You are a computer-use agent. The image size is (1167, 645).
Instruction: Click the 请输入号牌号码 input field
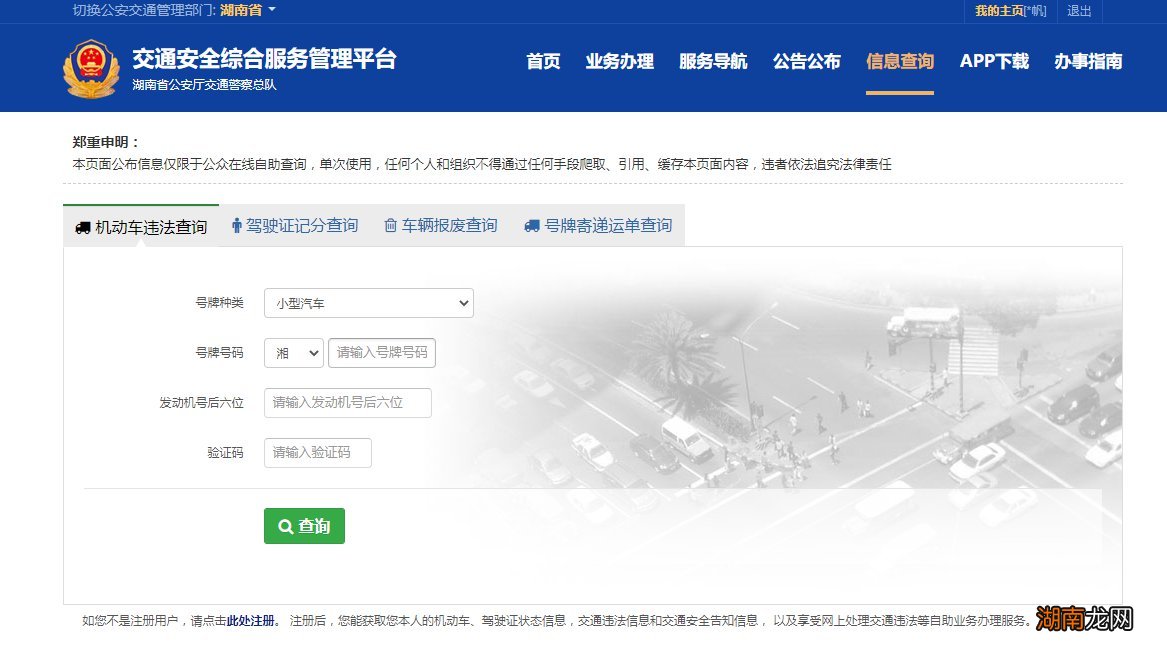coord(382,352)
